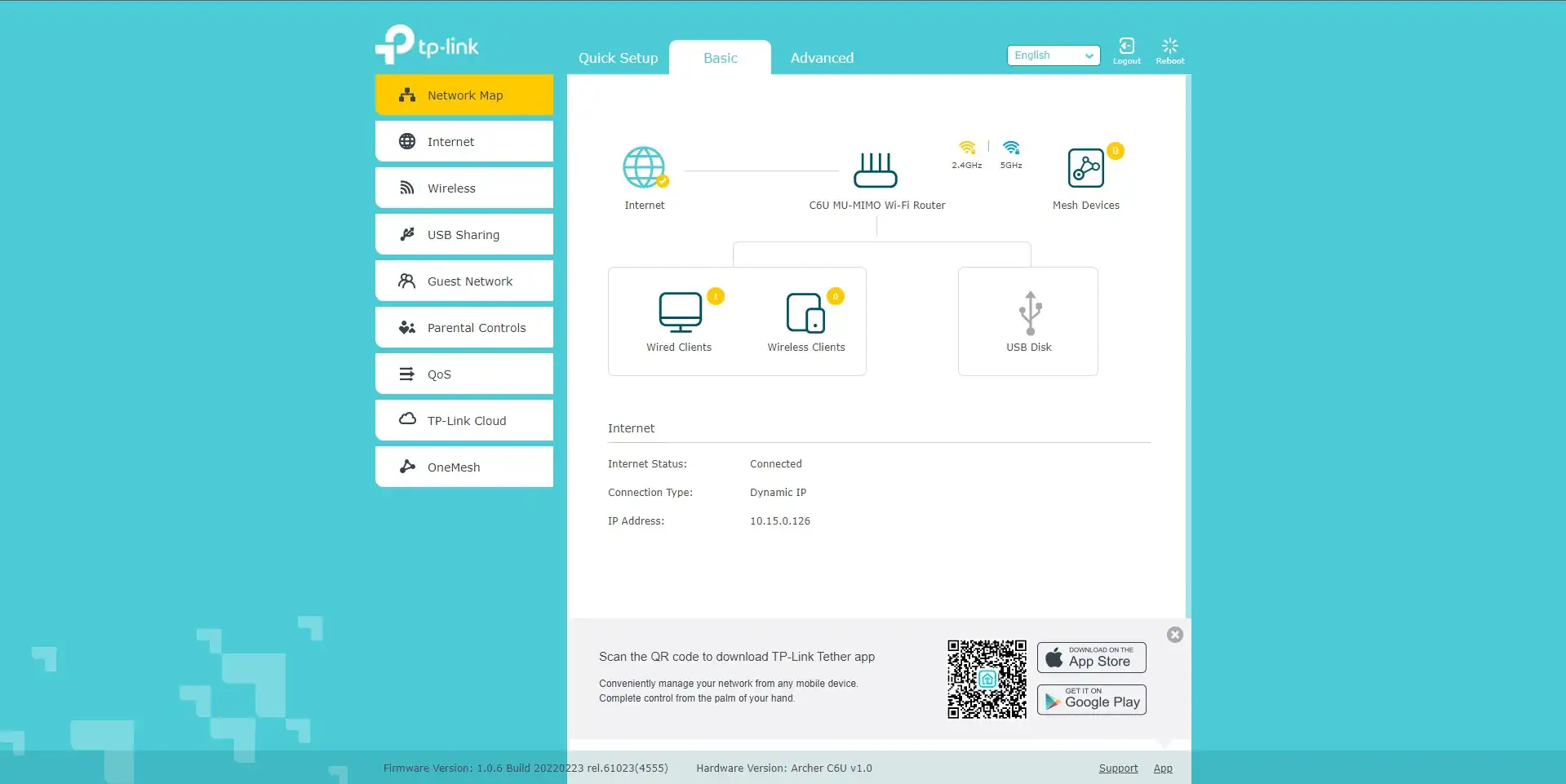Switch to the Advanced tab
1566x784 pixels.
(822, 58)
